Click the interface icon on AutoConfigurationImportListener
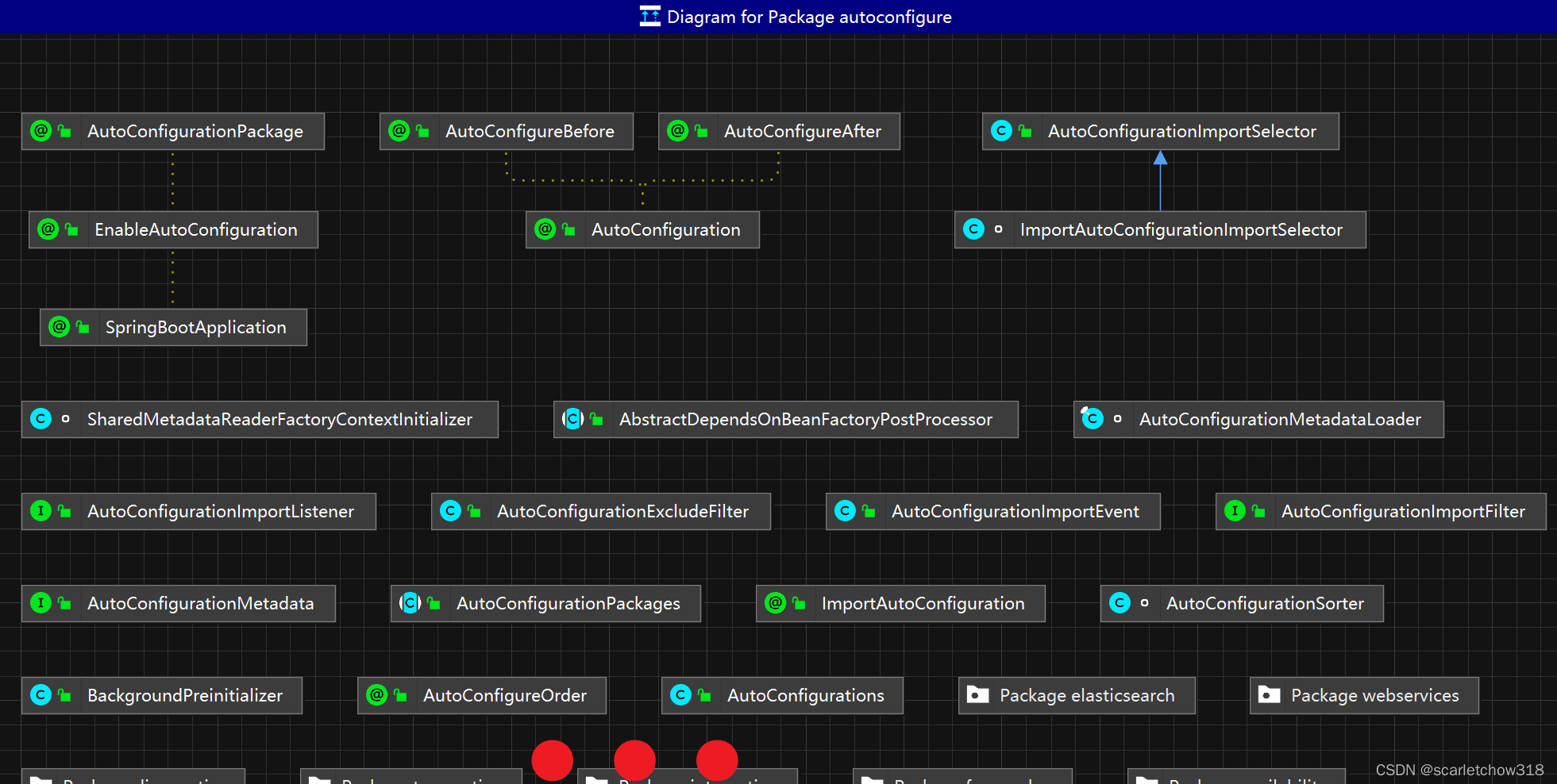The image size is (1557, 784). click(40, 511)
